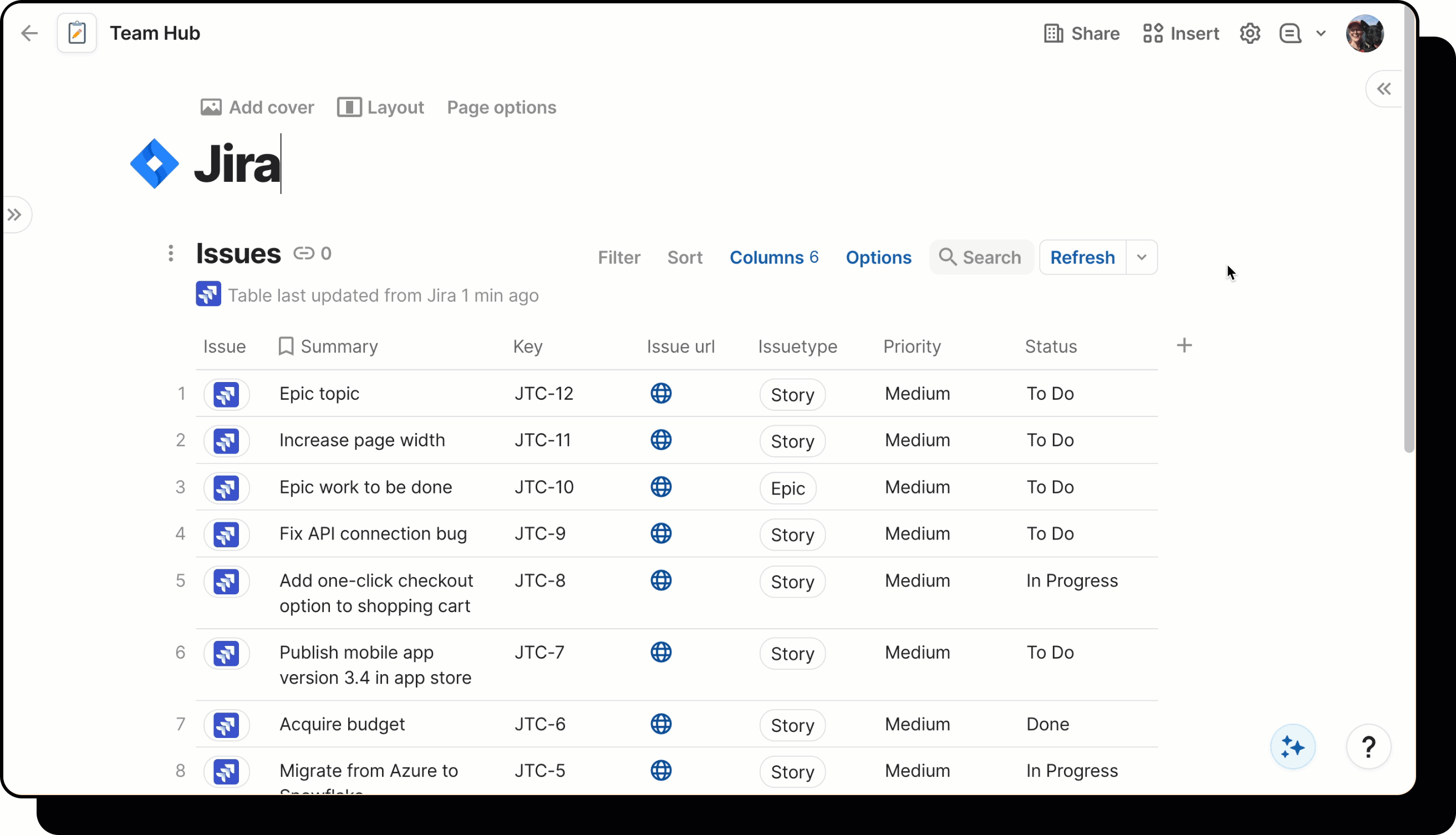
Task: Expand the Refresh dropdown arrow
Action: (x=1141, y=257)
